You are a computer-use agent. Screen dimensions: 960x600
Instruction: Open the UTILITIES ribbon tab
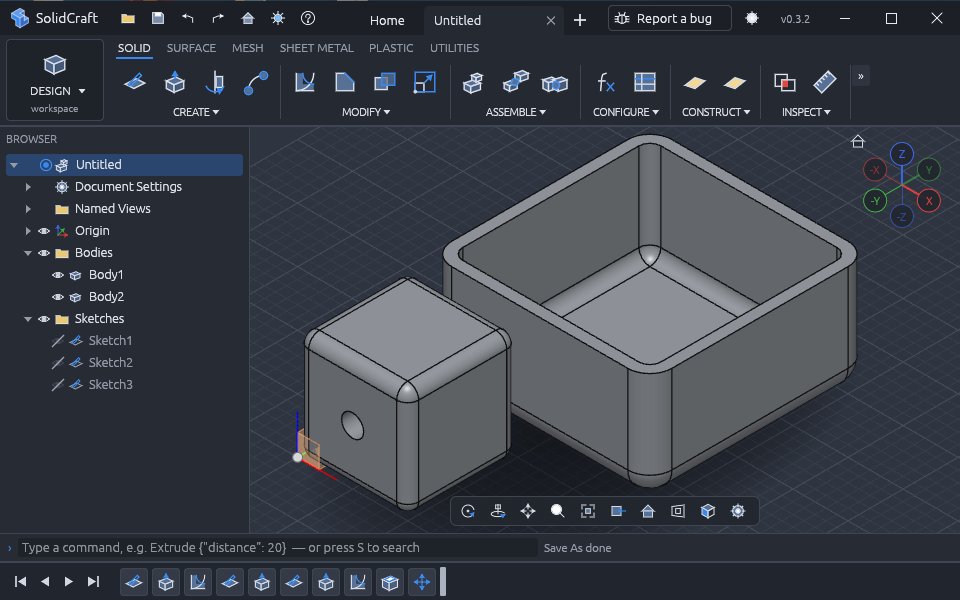coord(454,48)
